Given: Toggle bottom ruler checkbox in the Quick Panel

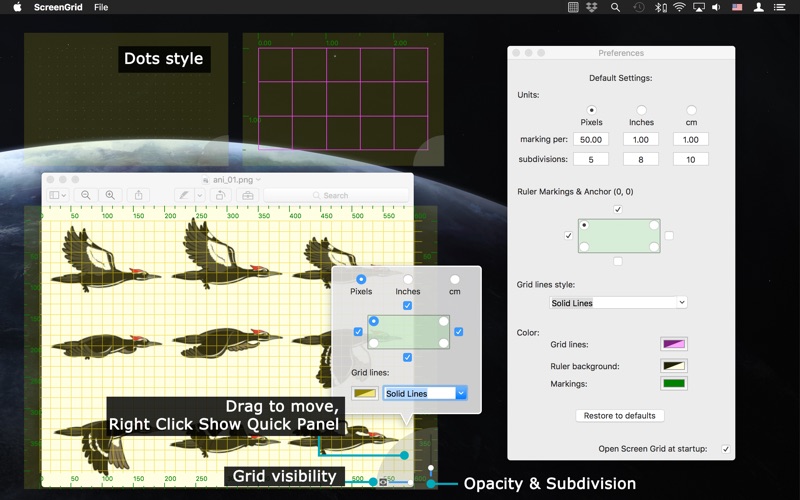Looking at the screenshot, I should tap(407, 358).
